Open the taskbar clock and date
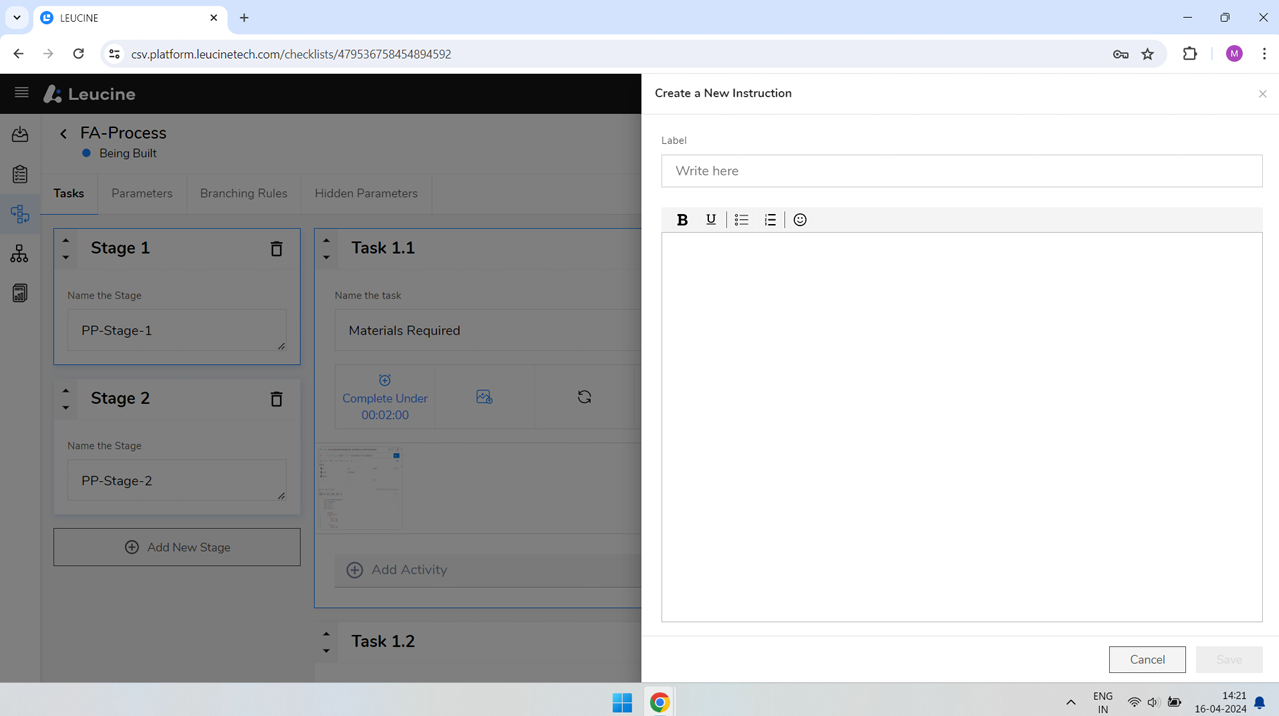Image resolution: width=1279 pixels, height=716 pixels. point(1220,702)
